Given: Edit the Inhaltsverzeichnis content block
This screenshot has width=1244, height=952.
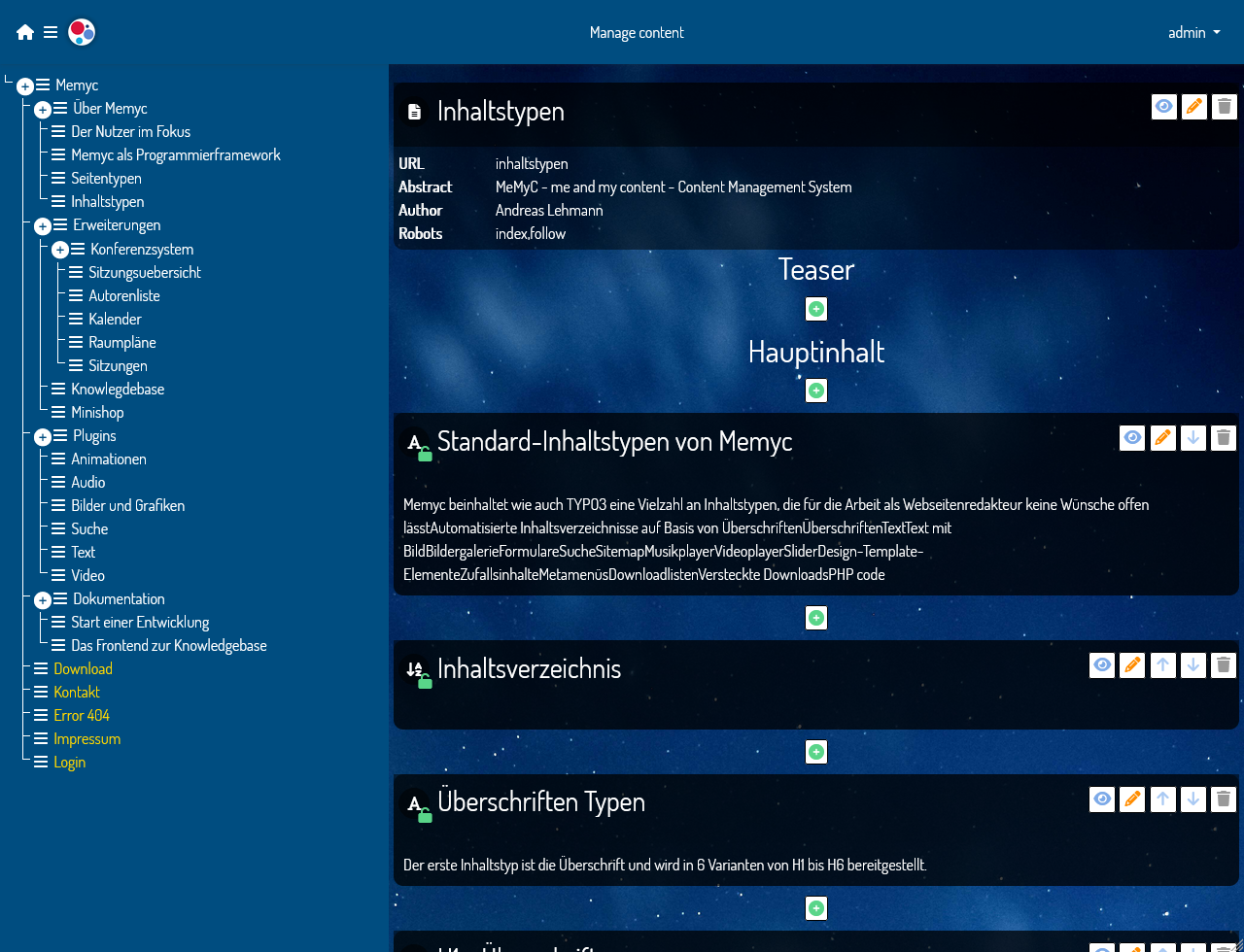Looking at the screenshot, I should tap(1132, 665).
